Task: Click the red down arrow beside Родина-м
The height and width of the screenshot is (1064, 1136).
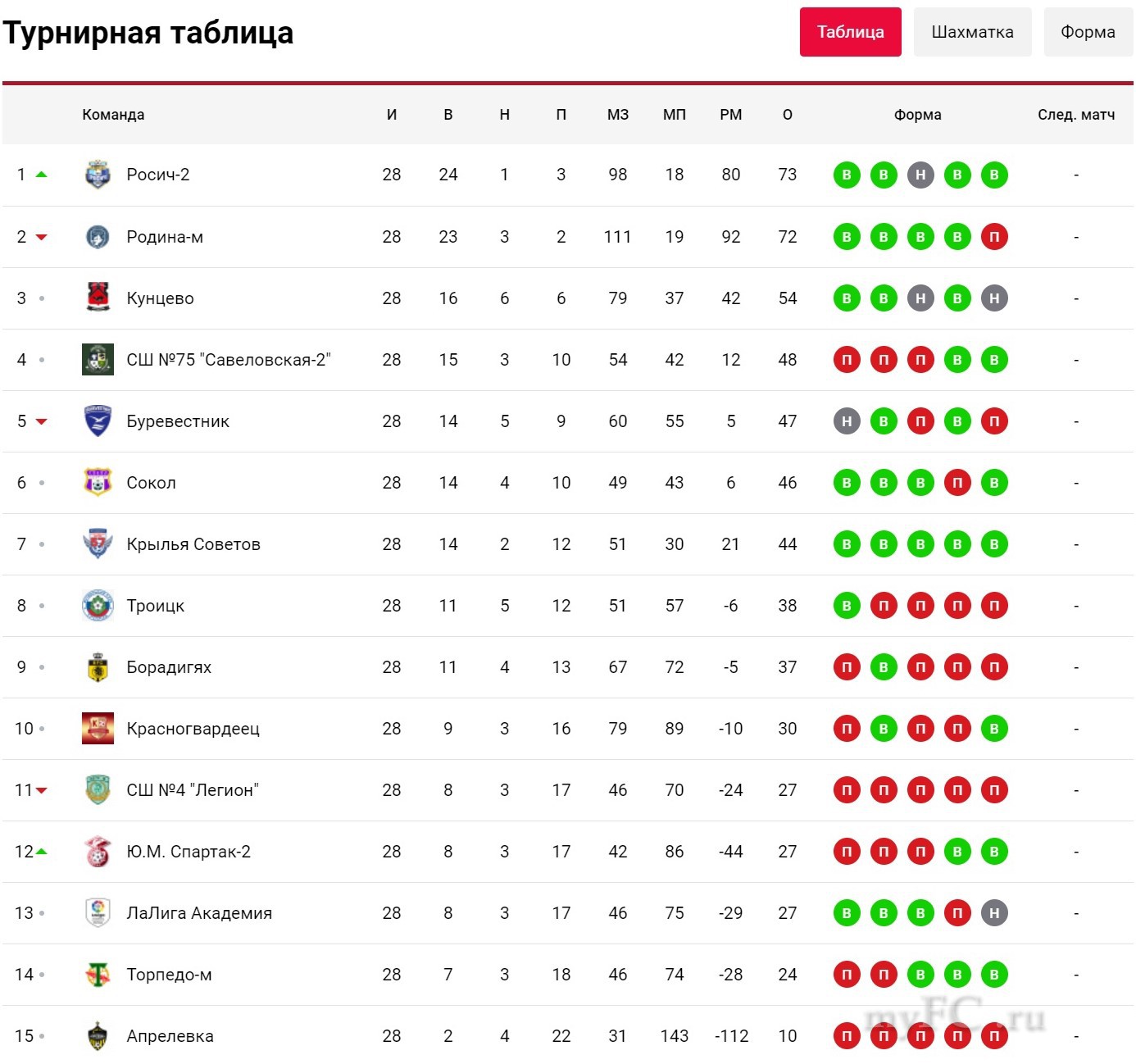Action: 42,237
